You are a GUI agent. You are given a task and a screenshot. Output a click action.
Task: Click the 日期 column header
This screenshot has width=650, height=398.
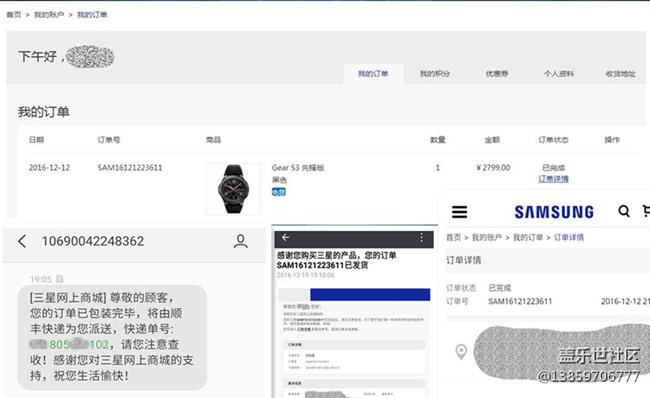point(36,140)
